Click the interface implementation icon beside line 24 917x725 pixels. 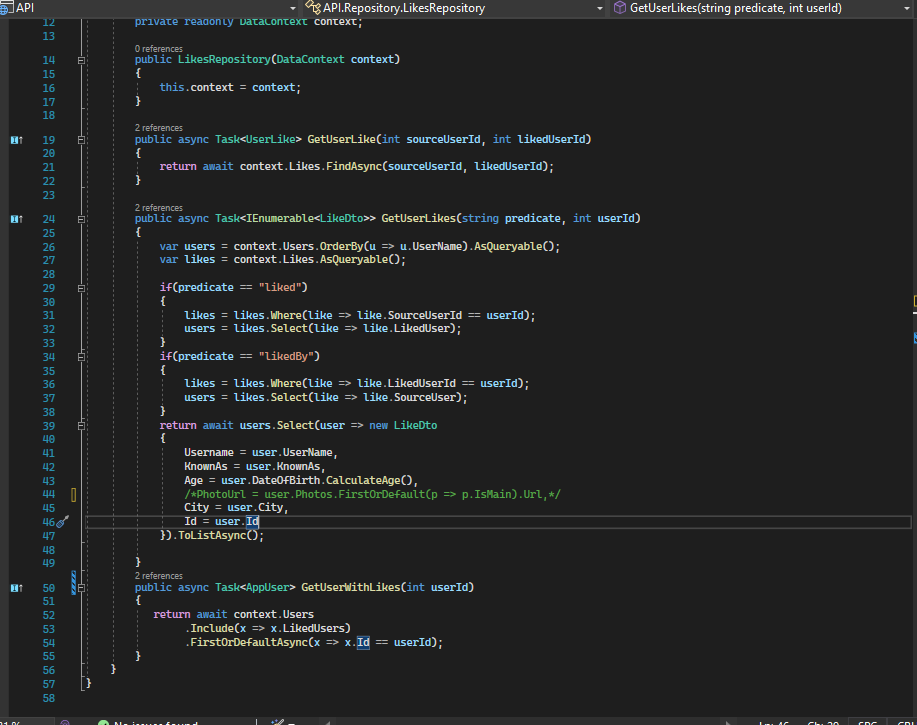16,218
